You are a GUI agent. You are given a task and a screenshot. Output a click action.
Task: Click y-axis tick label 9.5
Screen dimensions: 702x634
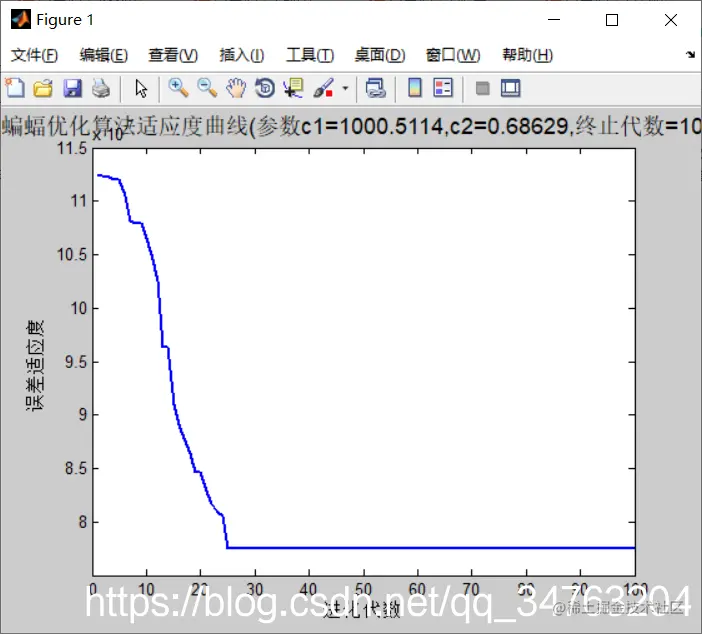click(x=76, y=362)
